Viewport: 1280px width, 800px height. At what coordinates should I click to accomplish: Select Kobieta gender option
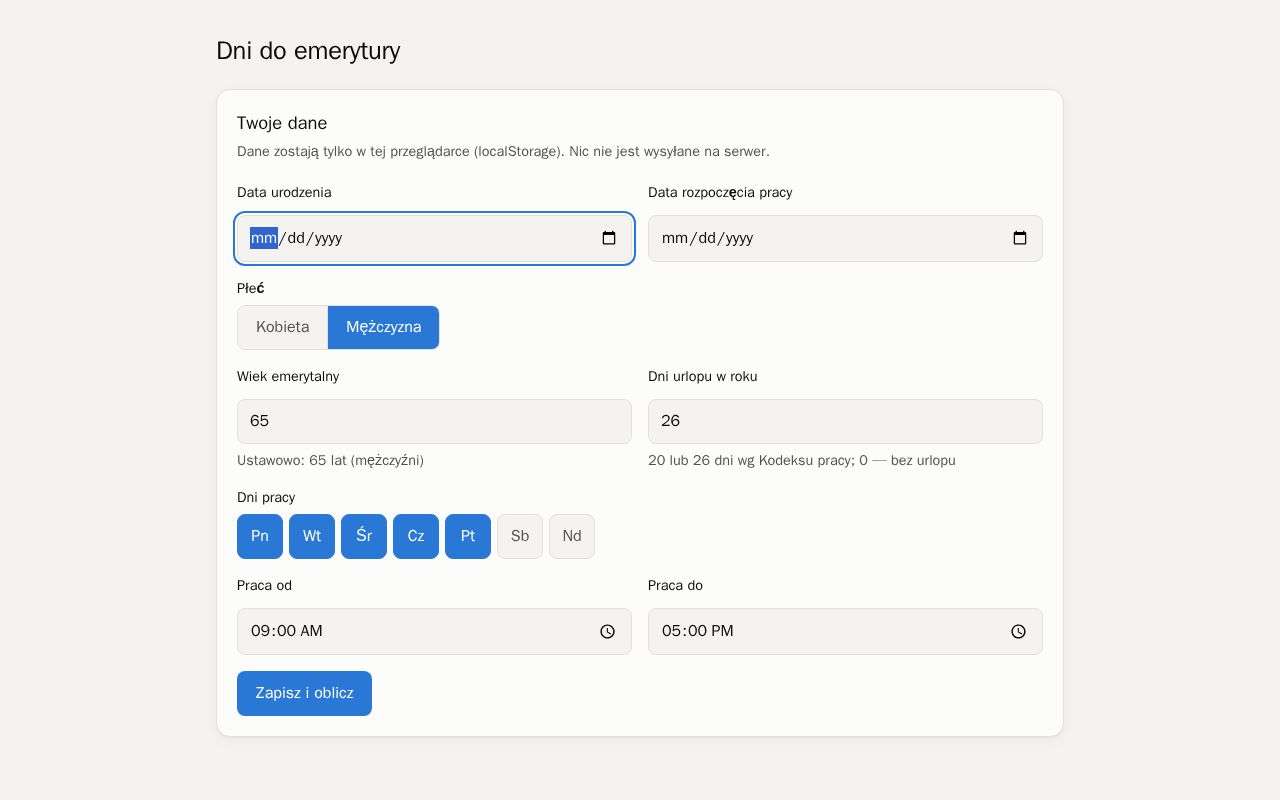point(283,327)
